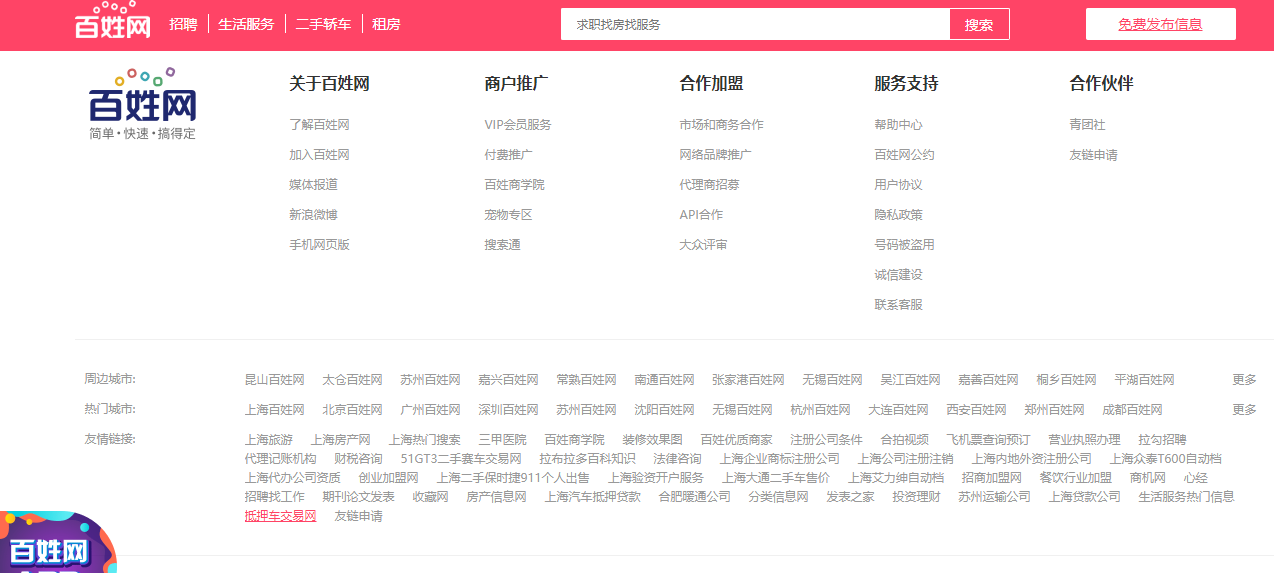The width and height of the screenshot is (1274, 573).
Task: Open the 常熟百姓网 city link
Action: pyautogui.click(x=586, y=380)
